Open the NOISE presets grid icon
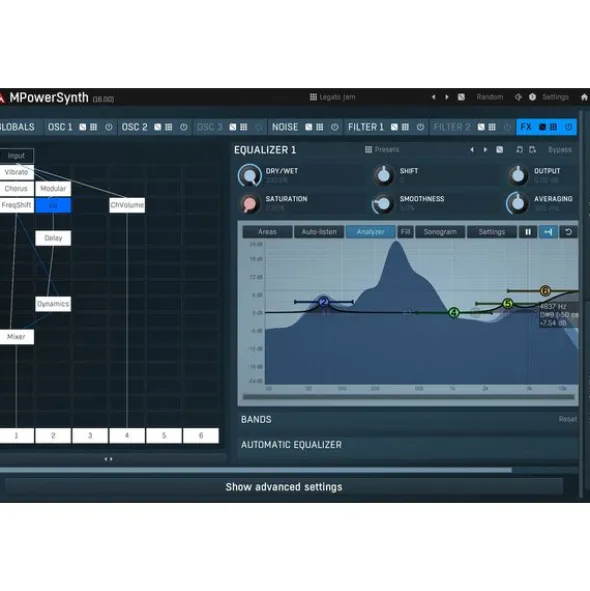The width and height of the screenshot is (590, 591). pyautogui.click(x=319, y=127)
